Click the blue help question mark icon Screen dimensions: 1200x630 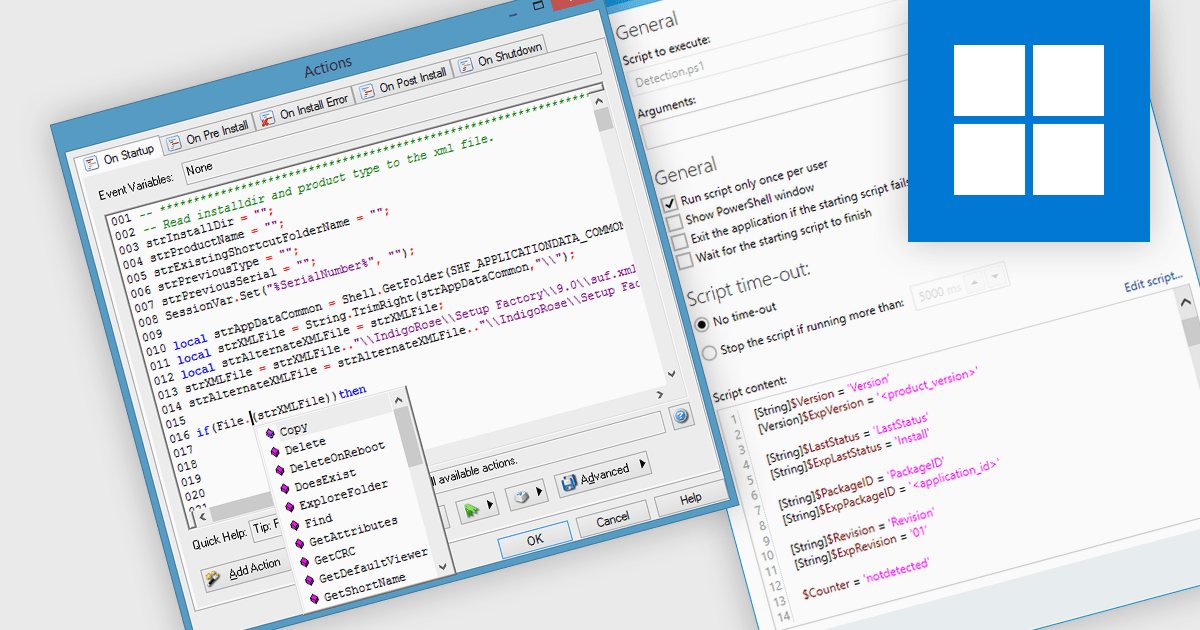click(x=682, y=417)
